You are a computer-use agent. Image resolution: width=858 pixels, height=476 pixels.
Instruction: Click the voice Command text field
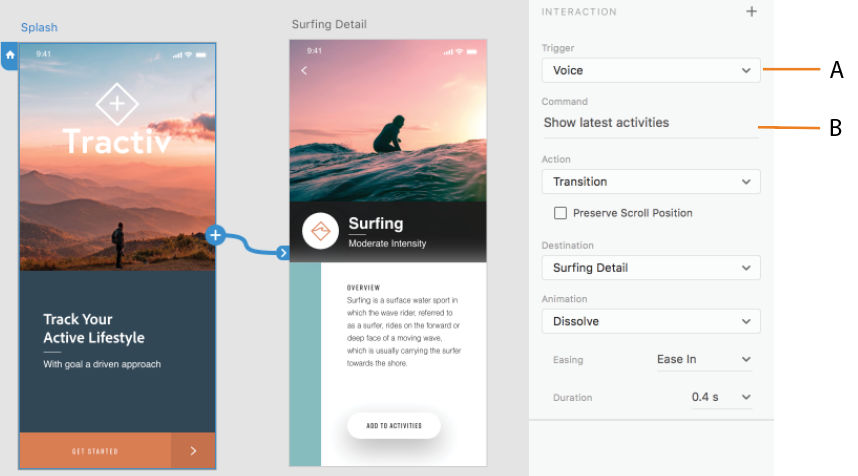[648, 123]
